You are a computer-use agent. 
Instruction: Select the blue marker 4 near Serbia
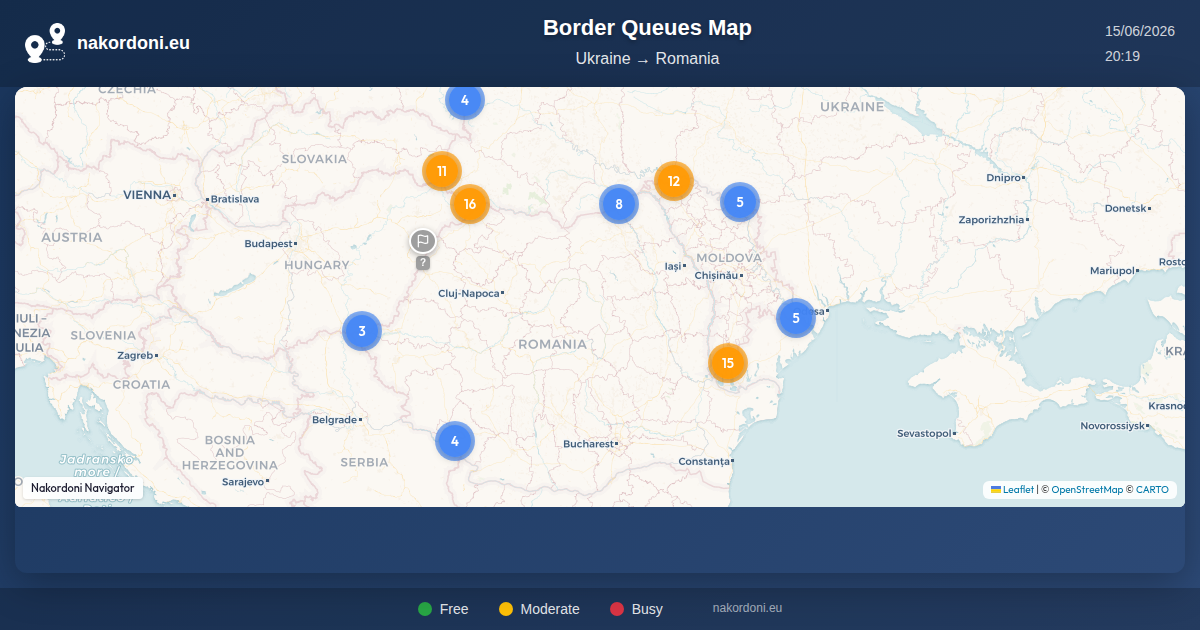coord(455,441)
